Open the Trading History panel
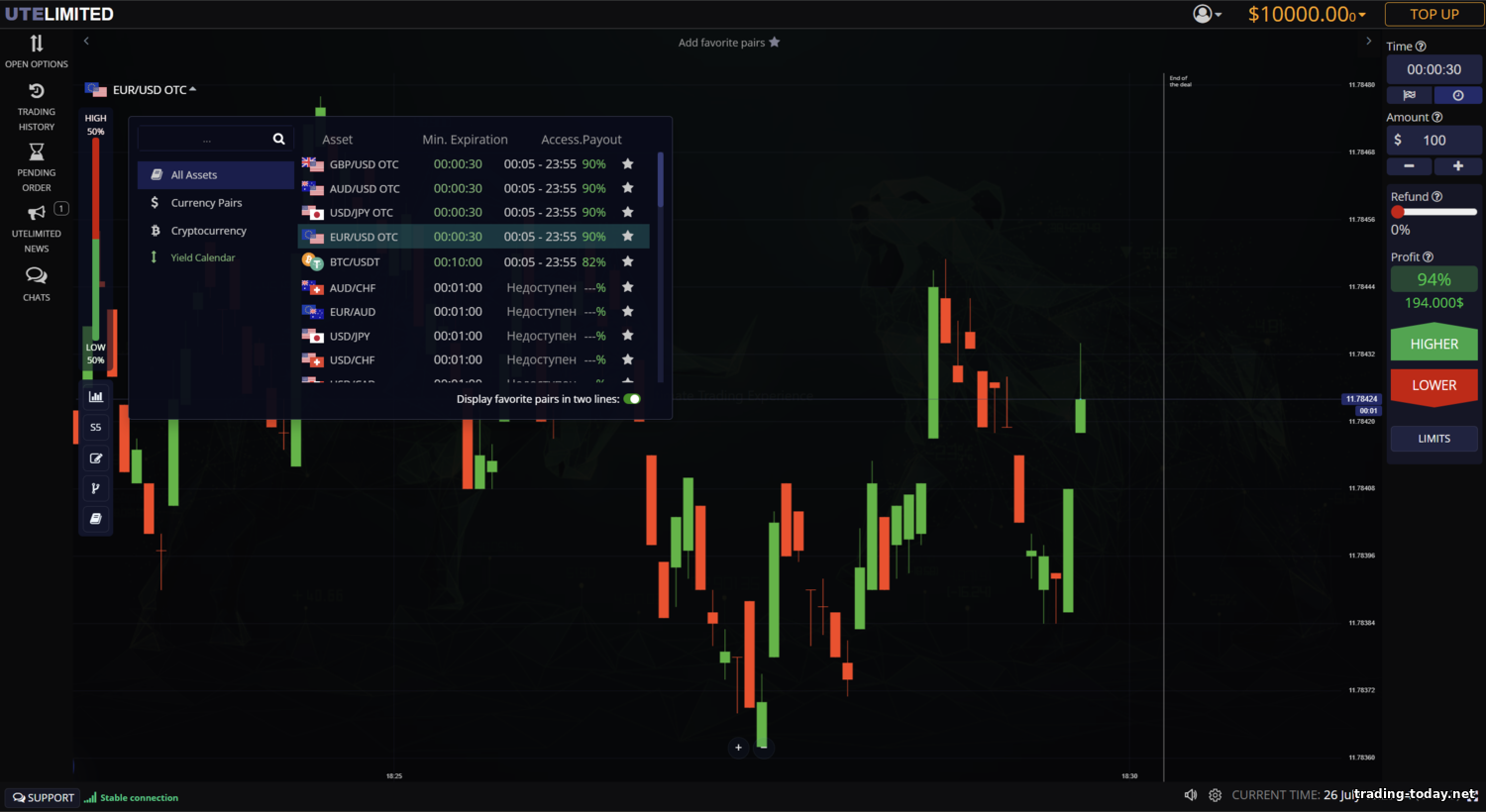The height and width of the screenshot is (812, 1486). coord(37,105)
